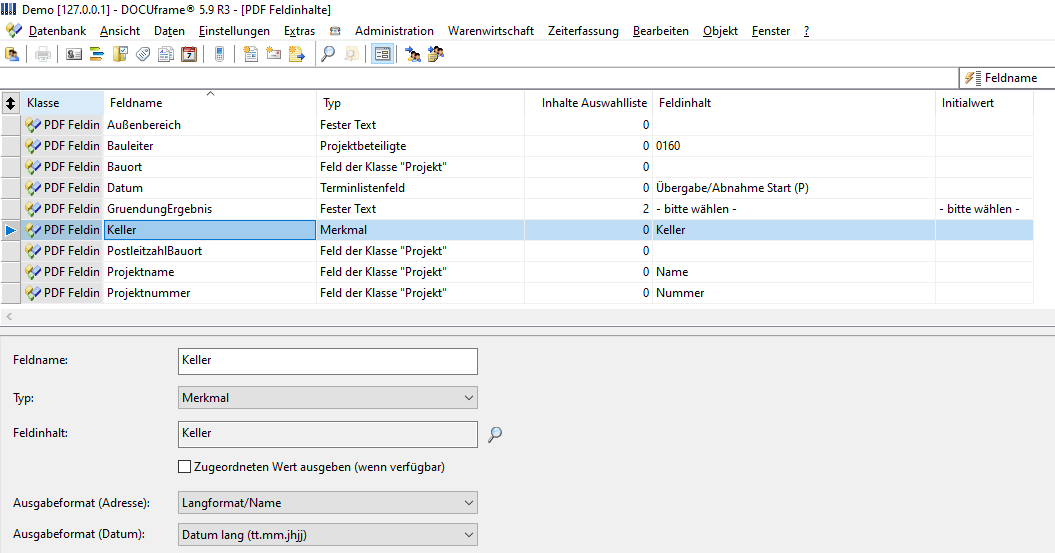Screen dimensions: 1055x553
Task: Open the Ausgabeformat (Adresse) dropdown
Action: [x=328, y=503]
